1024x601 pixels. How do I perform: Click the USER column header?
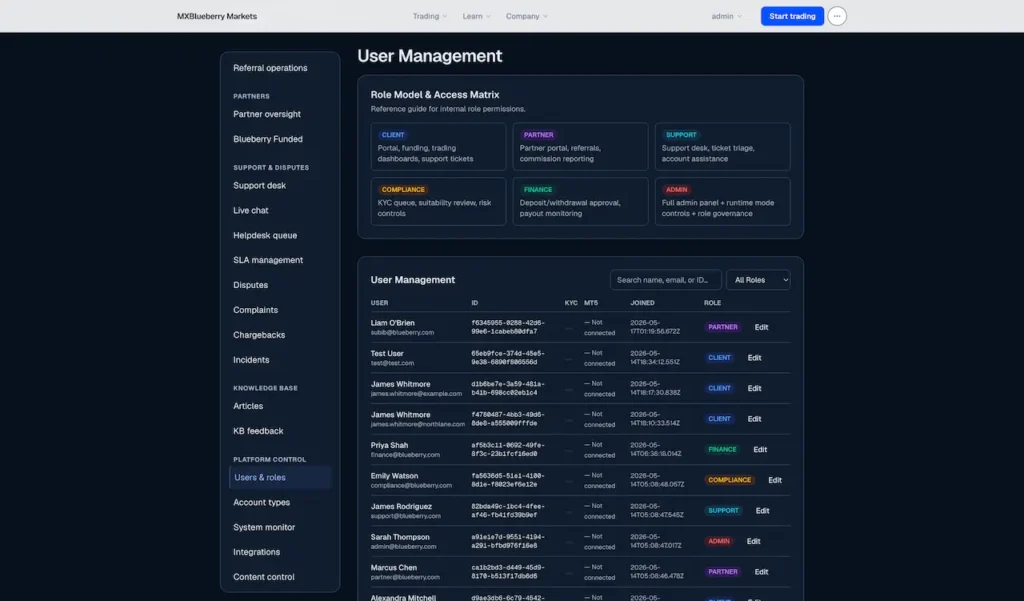click(379, 303)
